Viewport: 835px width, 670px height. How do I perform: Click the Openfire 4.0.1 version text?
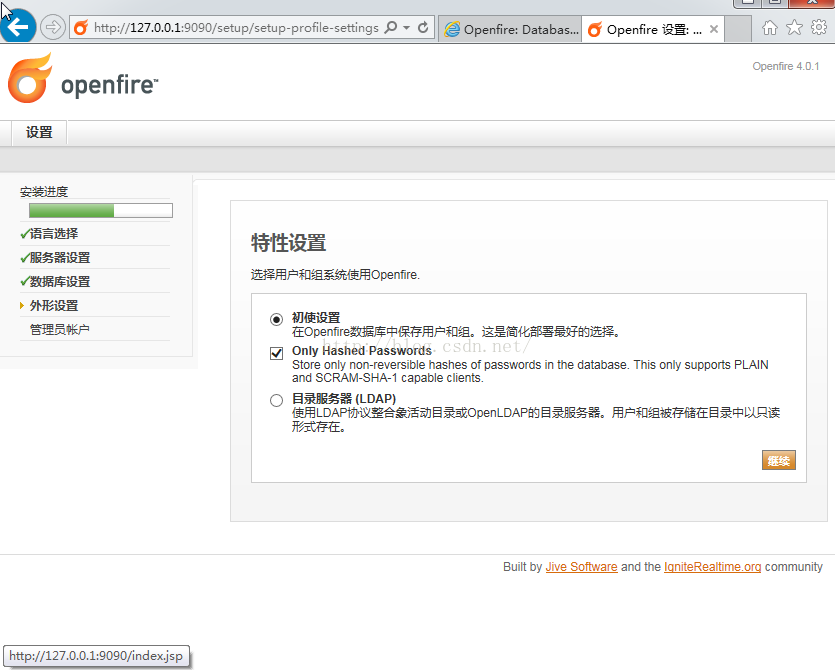(785, 66)
